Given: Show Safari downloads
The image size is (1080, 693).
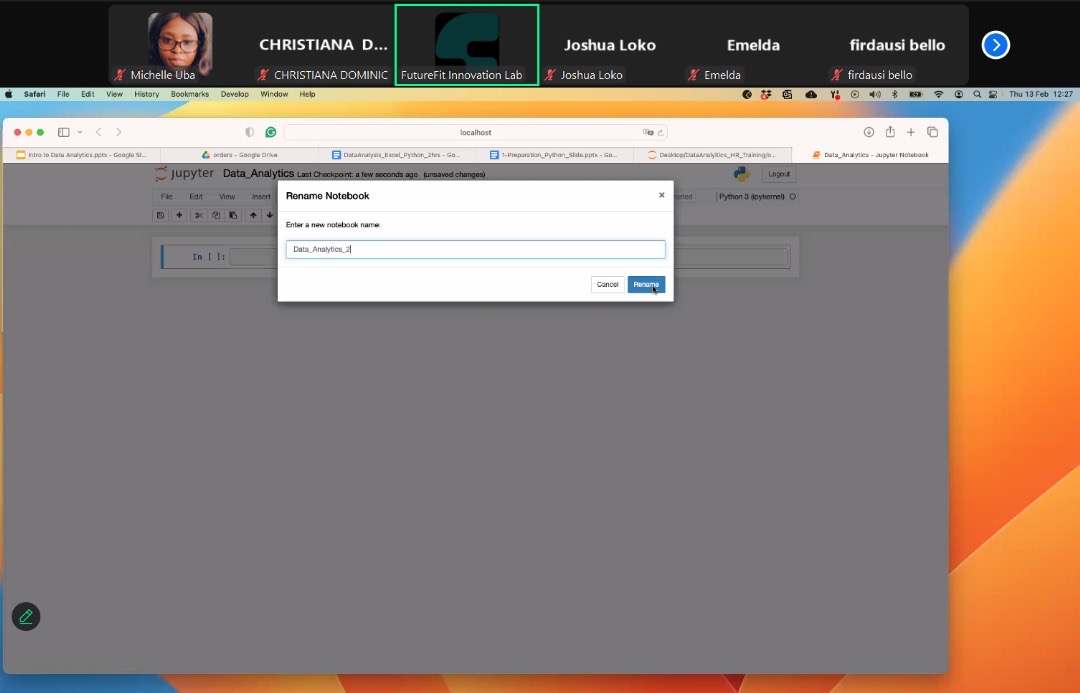Looking at the screenshot, I should [869, 132].
